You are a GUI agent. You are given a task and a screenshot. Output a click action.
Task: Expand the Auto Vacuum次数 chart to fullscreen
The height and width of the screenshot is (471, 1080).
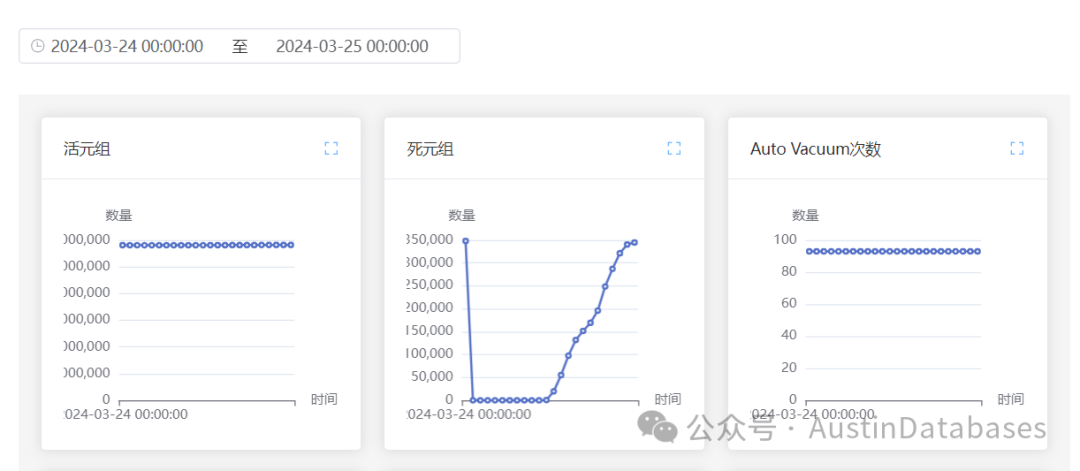click(x=1017, y=148)
